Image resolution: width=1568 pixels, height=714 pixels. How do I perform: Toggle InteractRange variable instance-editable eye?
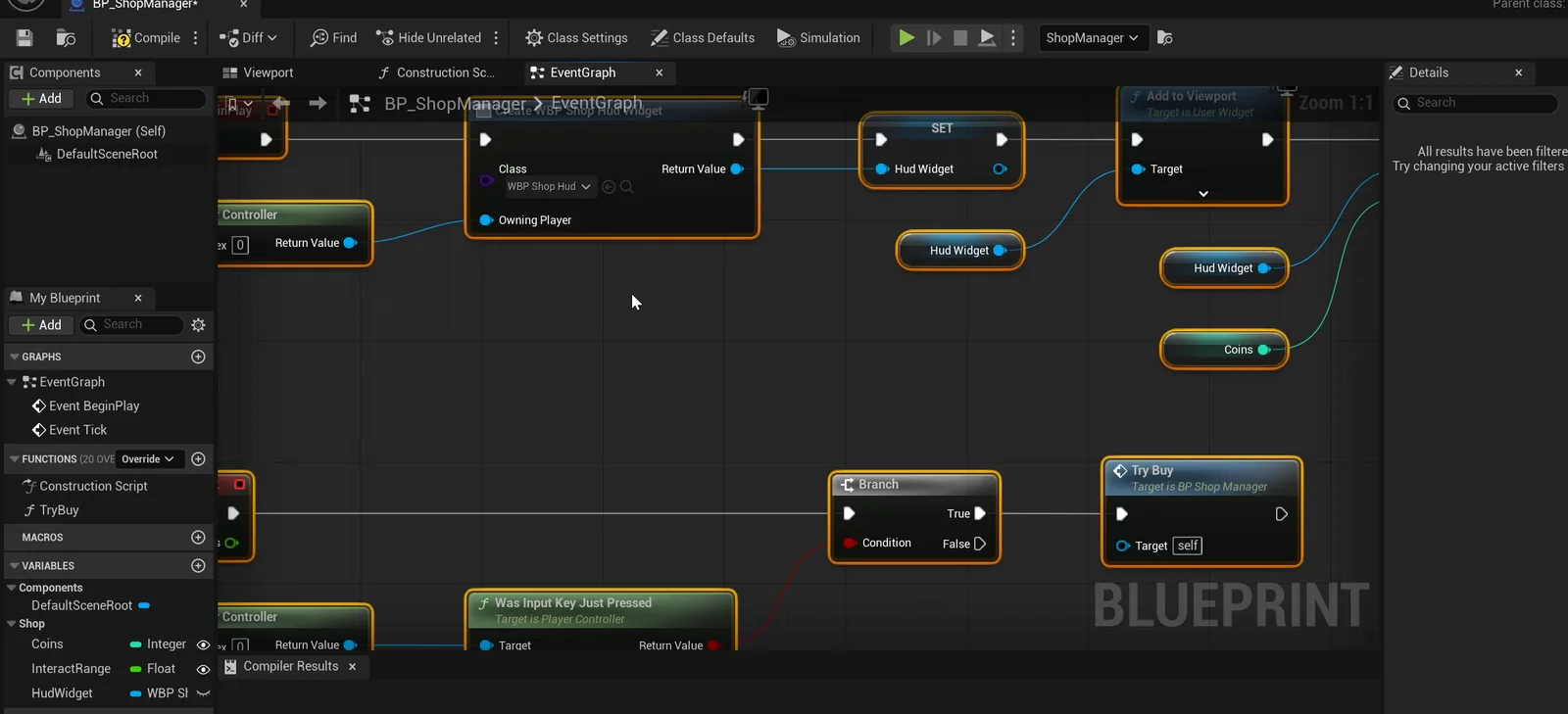tap(203, 670)
